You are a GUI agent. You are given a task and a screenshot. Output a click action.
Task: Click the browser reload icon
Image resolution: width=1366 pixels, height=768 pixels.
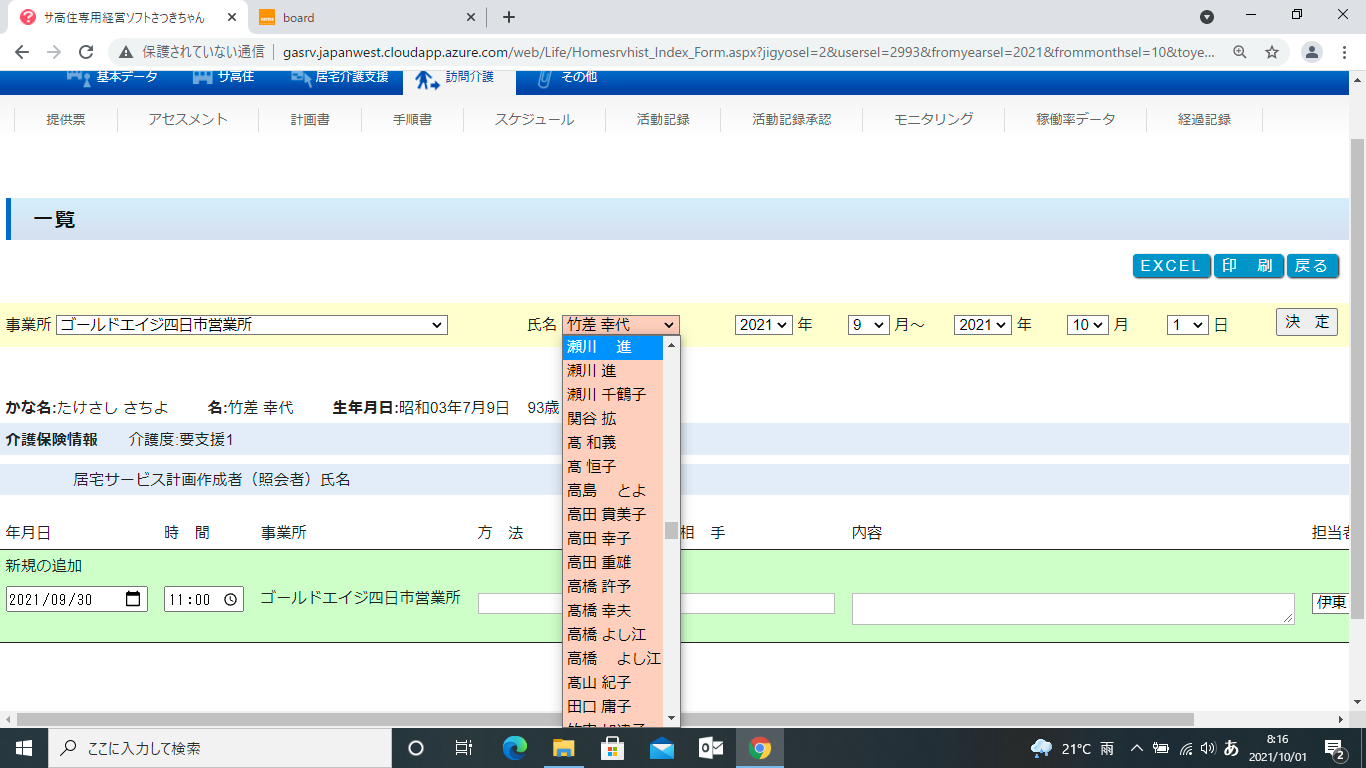pos(86,52)
